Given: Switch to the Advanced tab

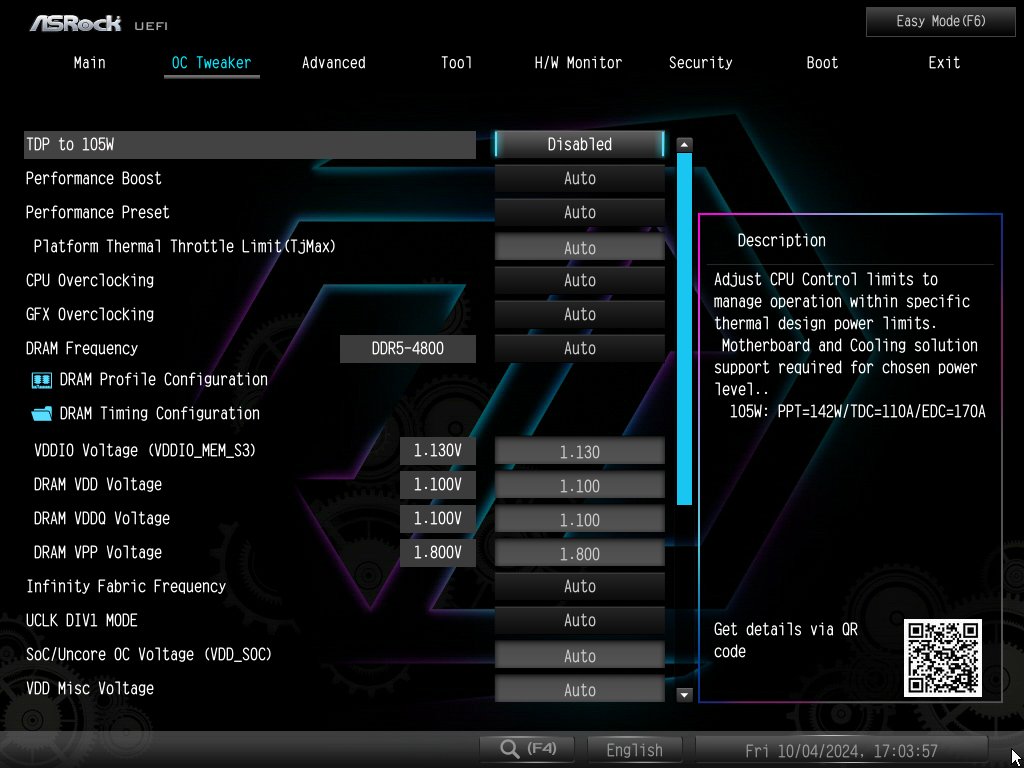Looking at the screenshot, I should (x=333, y=63).
